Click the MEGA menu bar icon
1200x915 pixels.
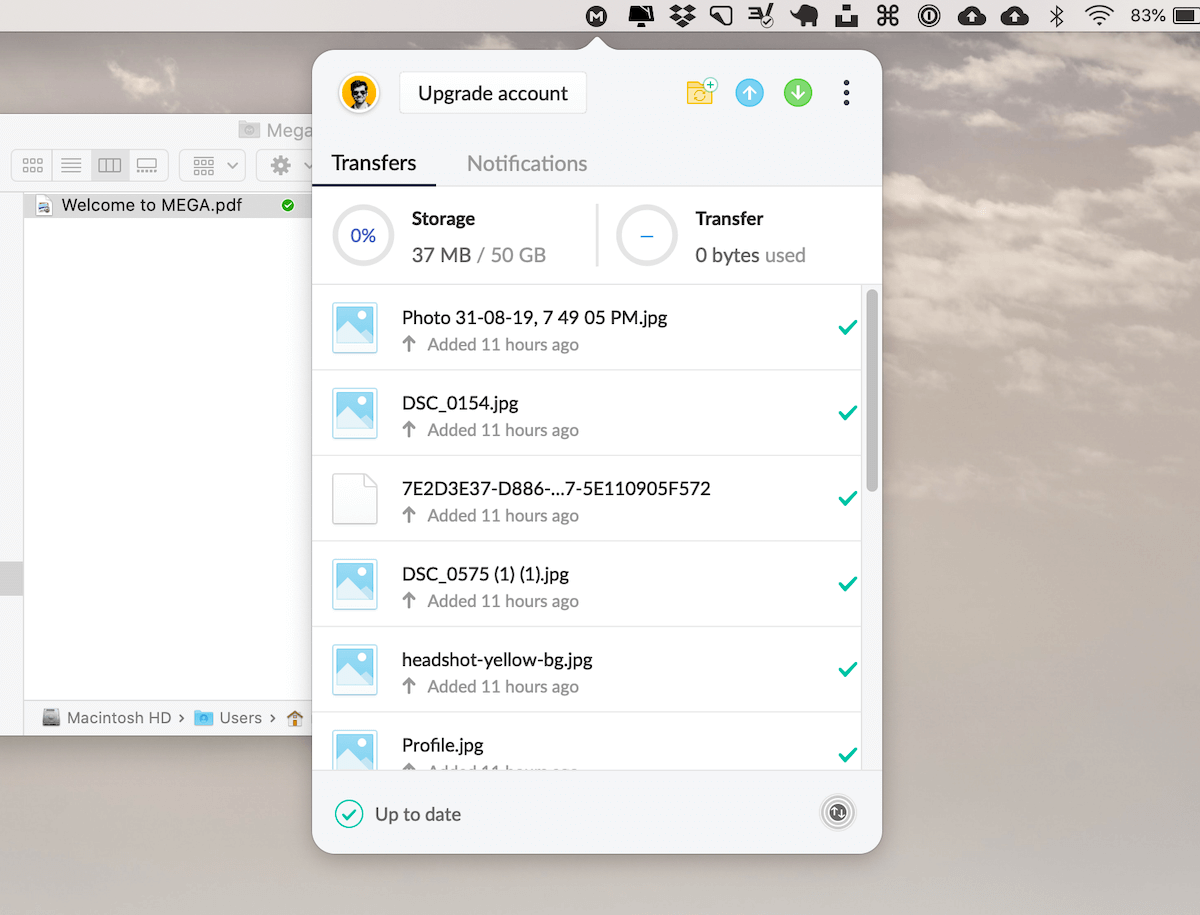[597, 16]
